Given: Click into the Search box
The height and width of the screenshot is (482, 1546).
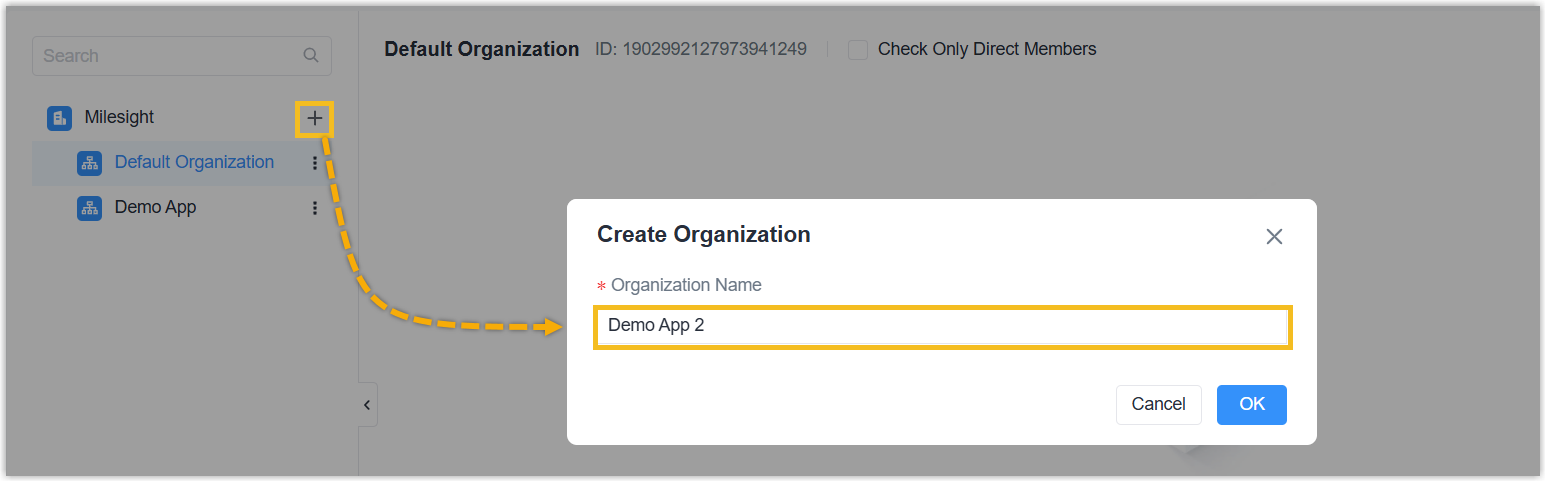Looking at the screenshot, I should click(168, 56).
